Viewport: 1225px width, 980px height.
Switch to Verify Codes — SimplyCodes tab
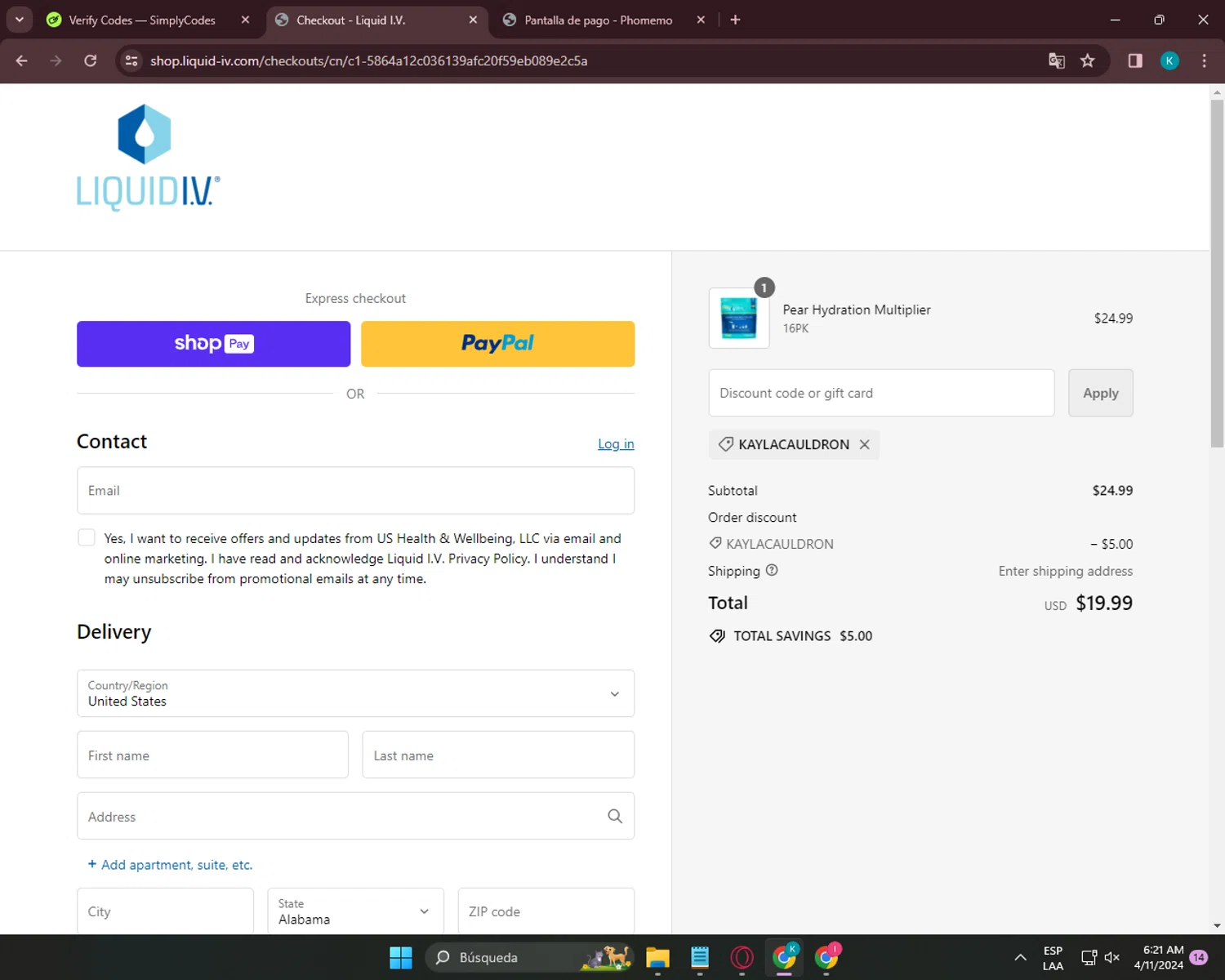pos(142,20)
